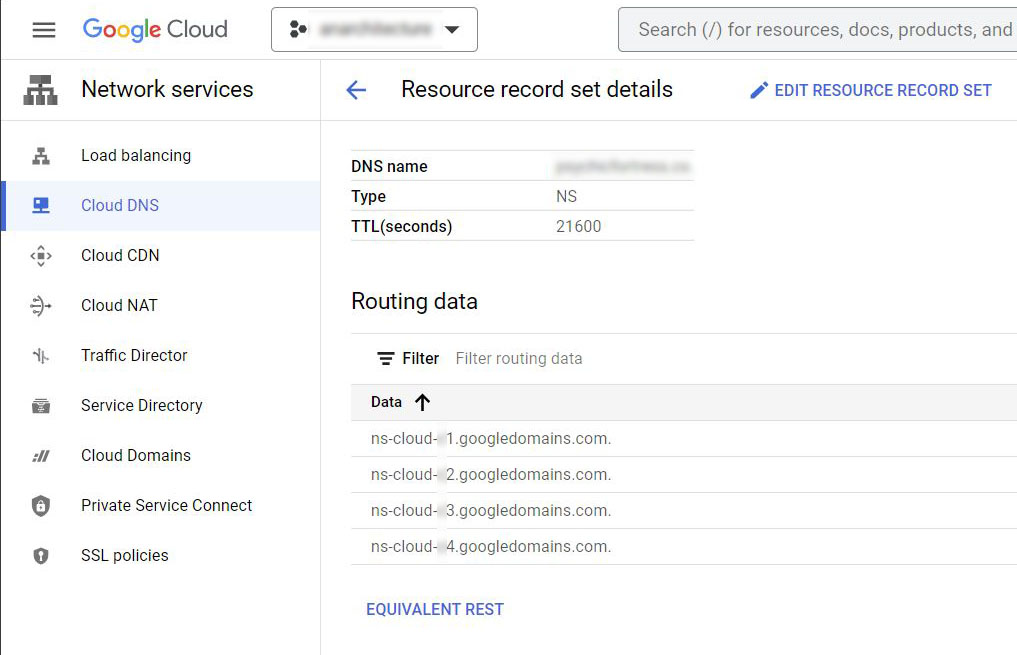Click the Network services heading
The height and width of the screenshot is (655, 1017).
click(167, 89)
